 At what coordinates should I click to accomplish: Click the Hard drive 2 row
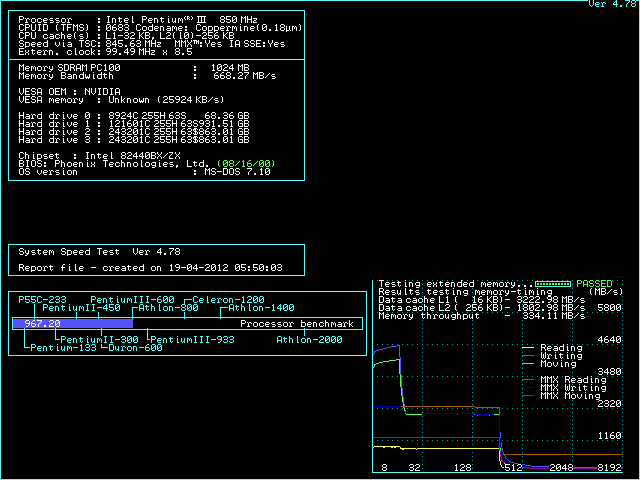(x=134, y=132)
